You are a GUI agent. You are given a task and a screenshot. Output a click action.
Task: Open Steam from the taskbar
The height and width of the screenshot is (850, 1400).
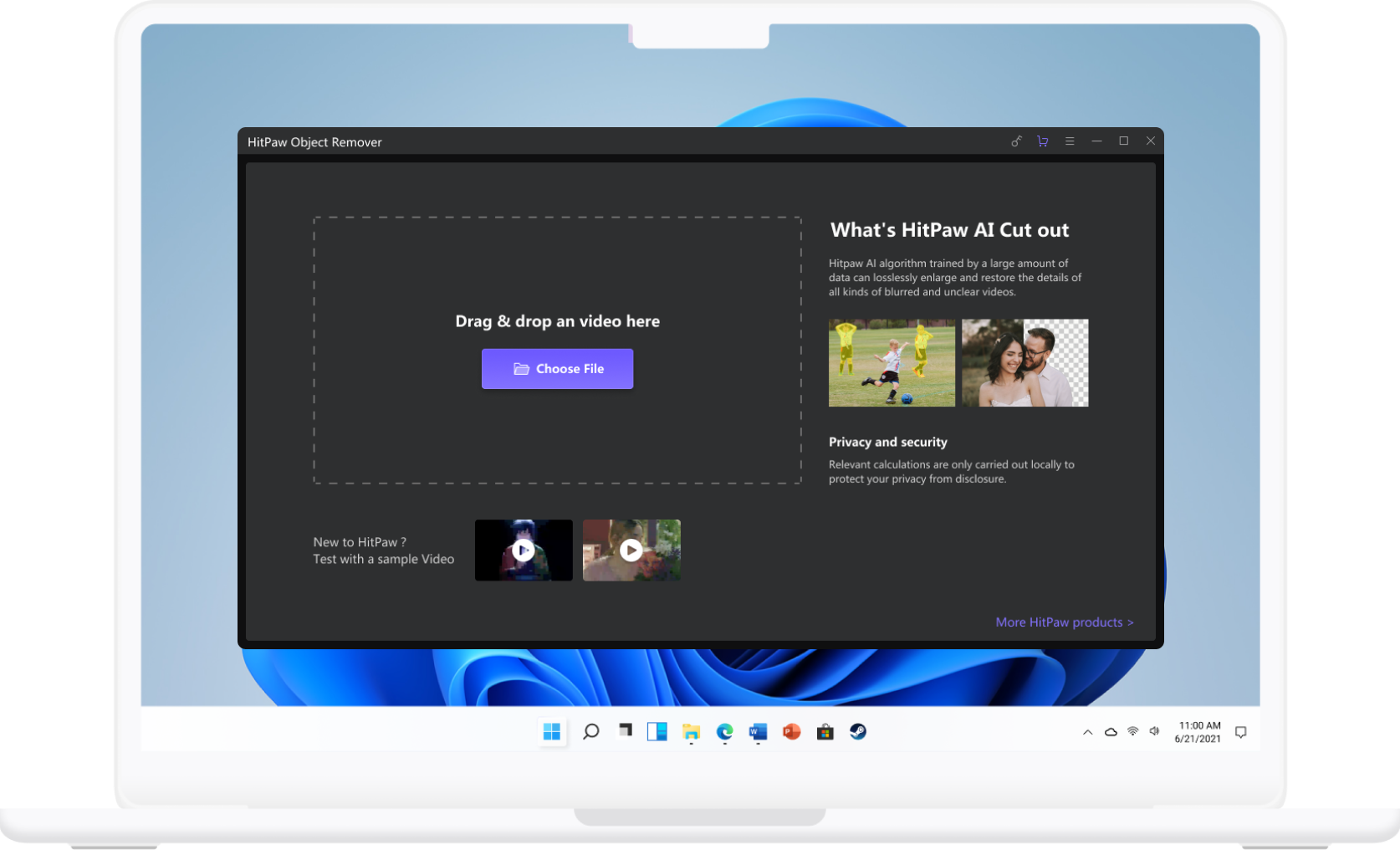click(858, 732)
